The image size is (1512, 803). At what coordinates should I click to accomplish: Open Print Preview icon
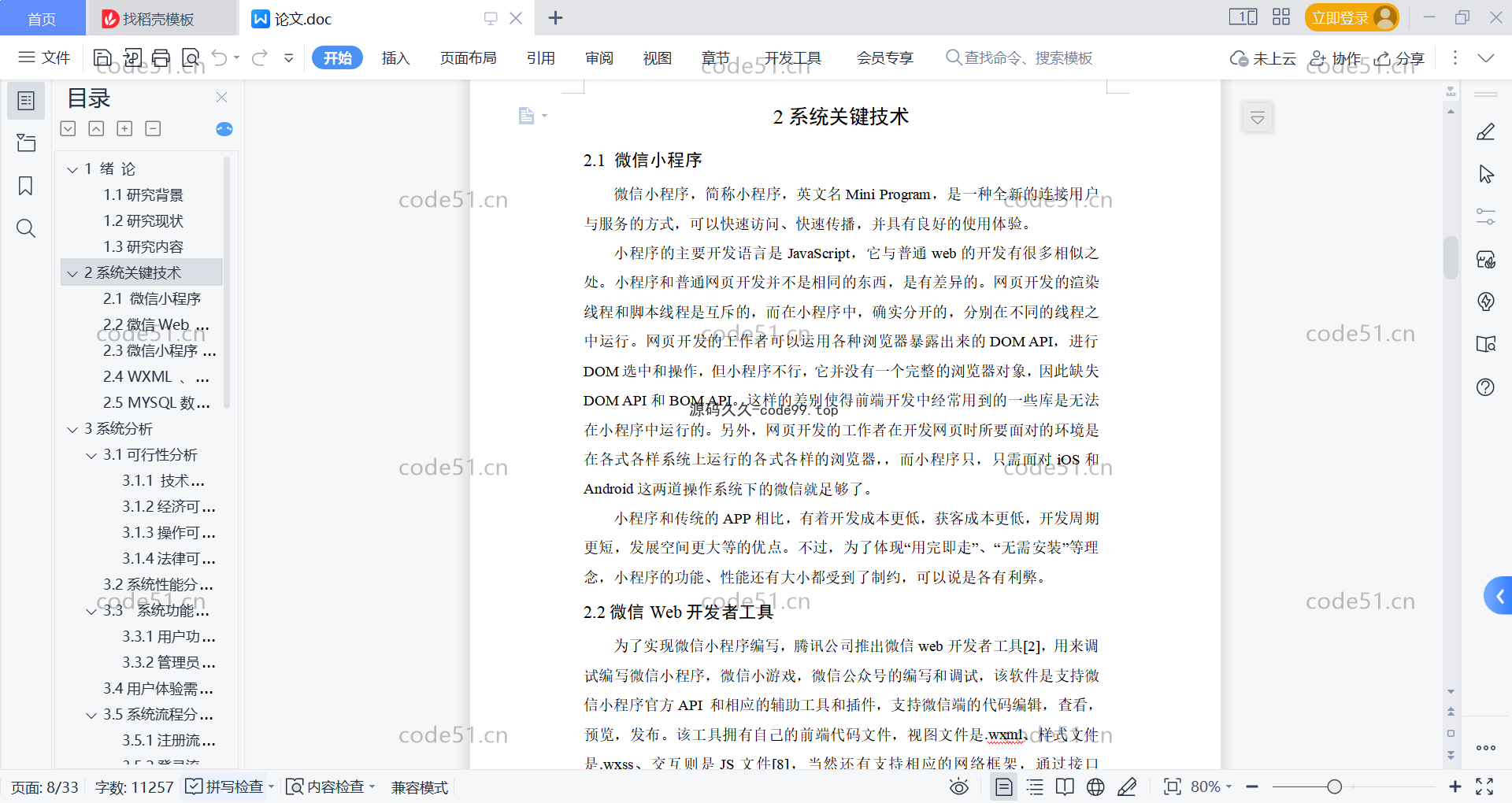click(191, 57)
